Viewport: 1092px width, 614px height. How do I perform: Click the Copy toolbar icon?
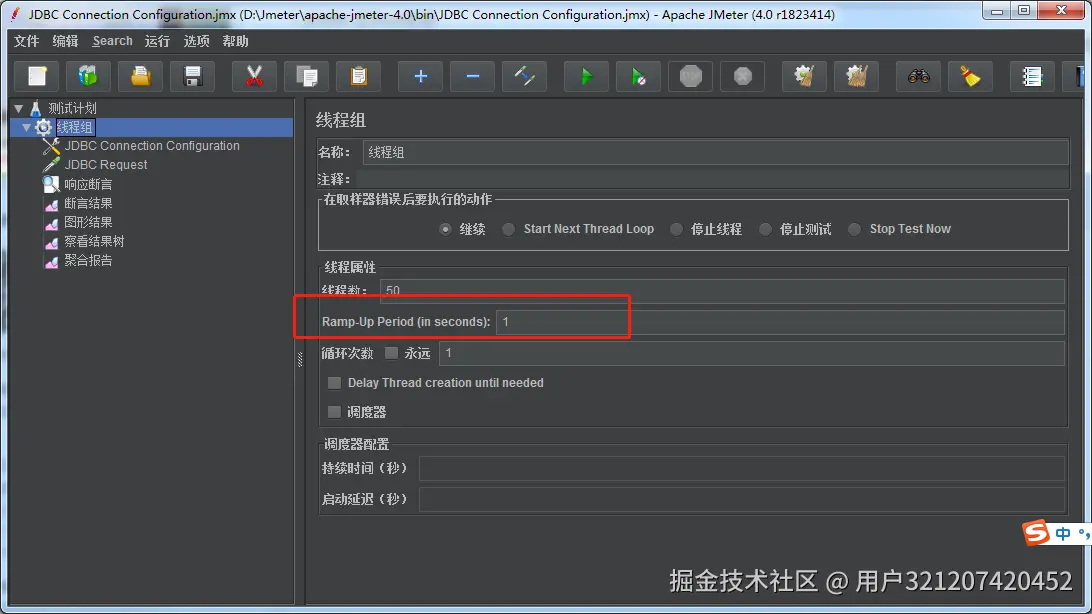306,76
